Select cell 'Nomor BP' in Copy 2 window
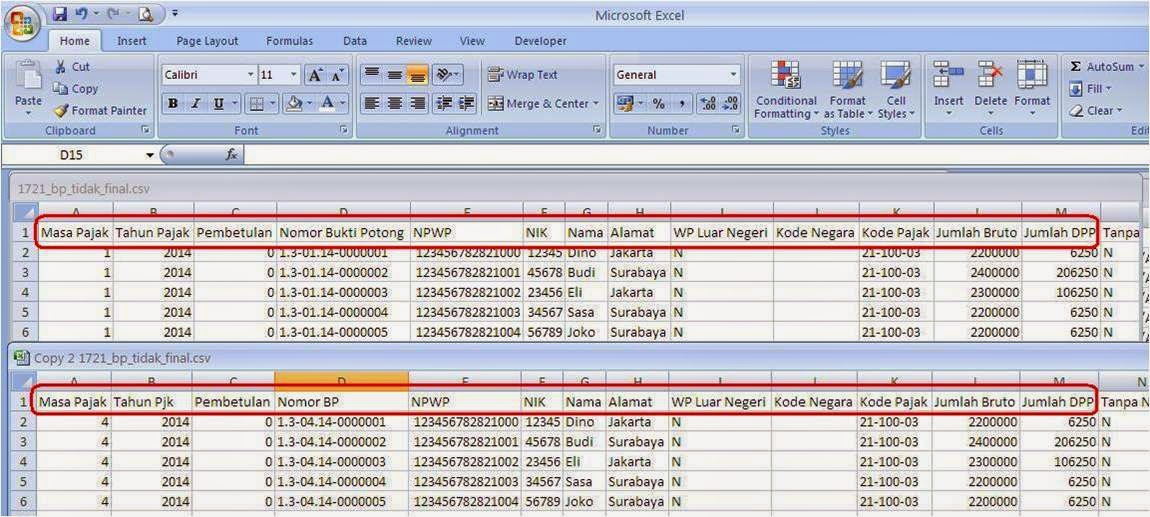This screenshot has height=517, width=1150. tap(342, 402)
